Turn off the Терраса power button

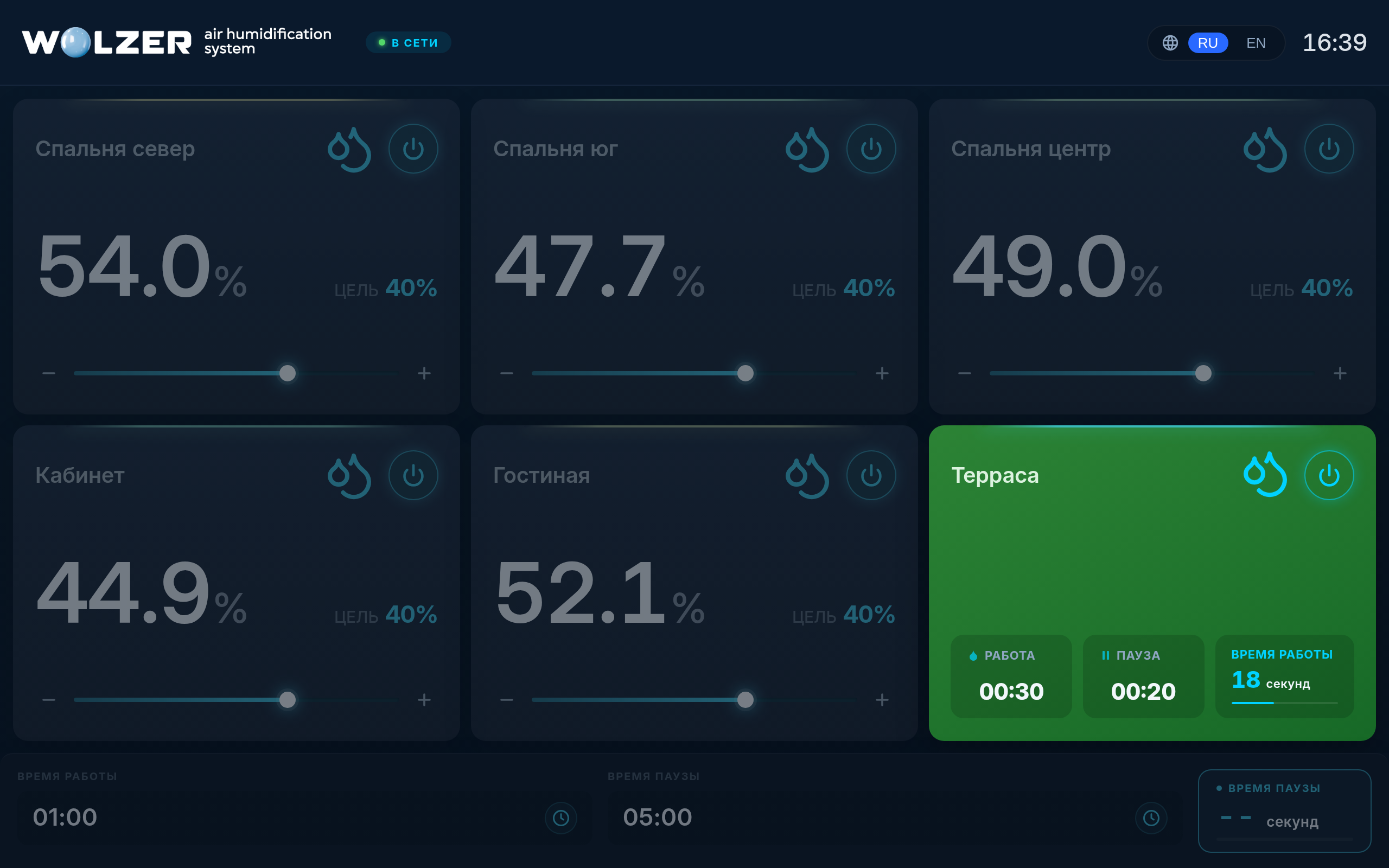(1329, 475)
